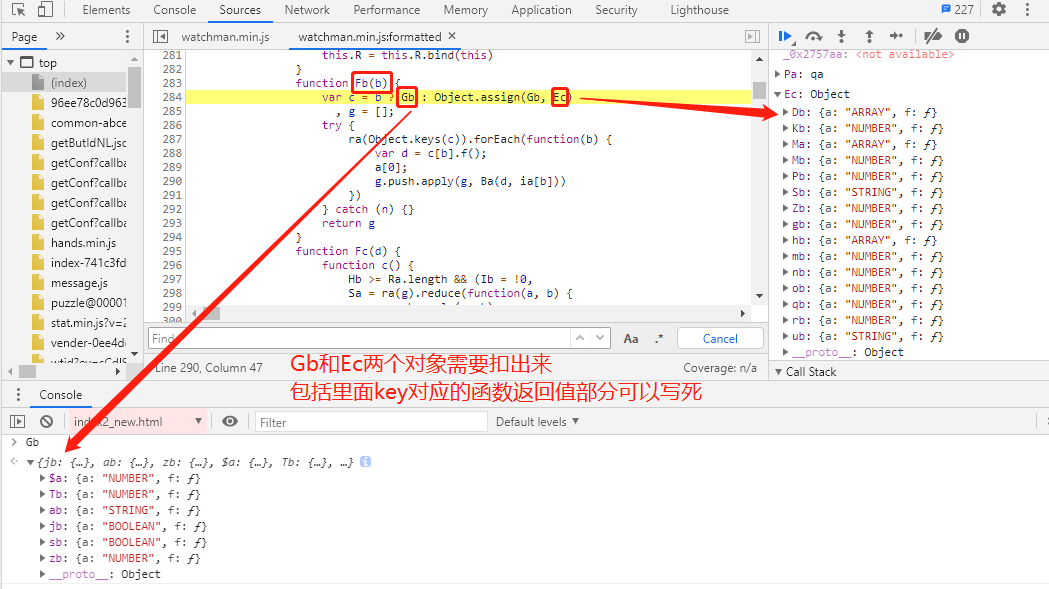Click the code editor horizontal scrollbar thumb
The height and width of the screenshot is (589, 1049).
pyautogui.click(x=211, y=313)
